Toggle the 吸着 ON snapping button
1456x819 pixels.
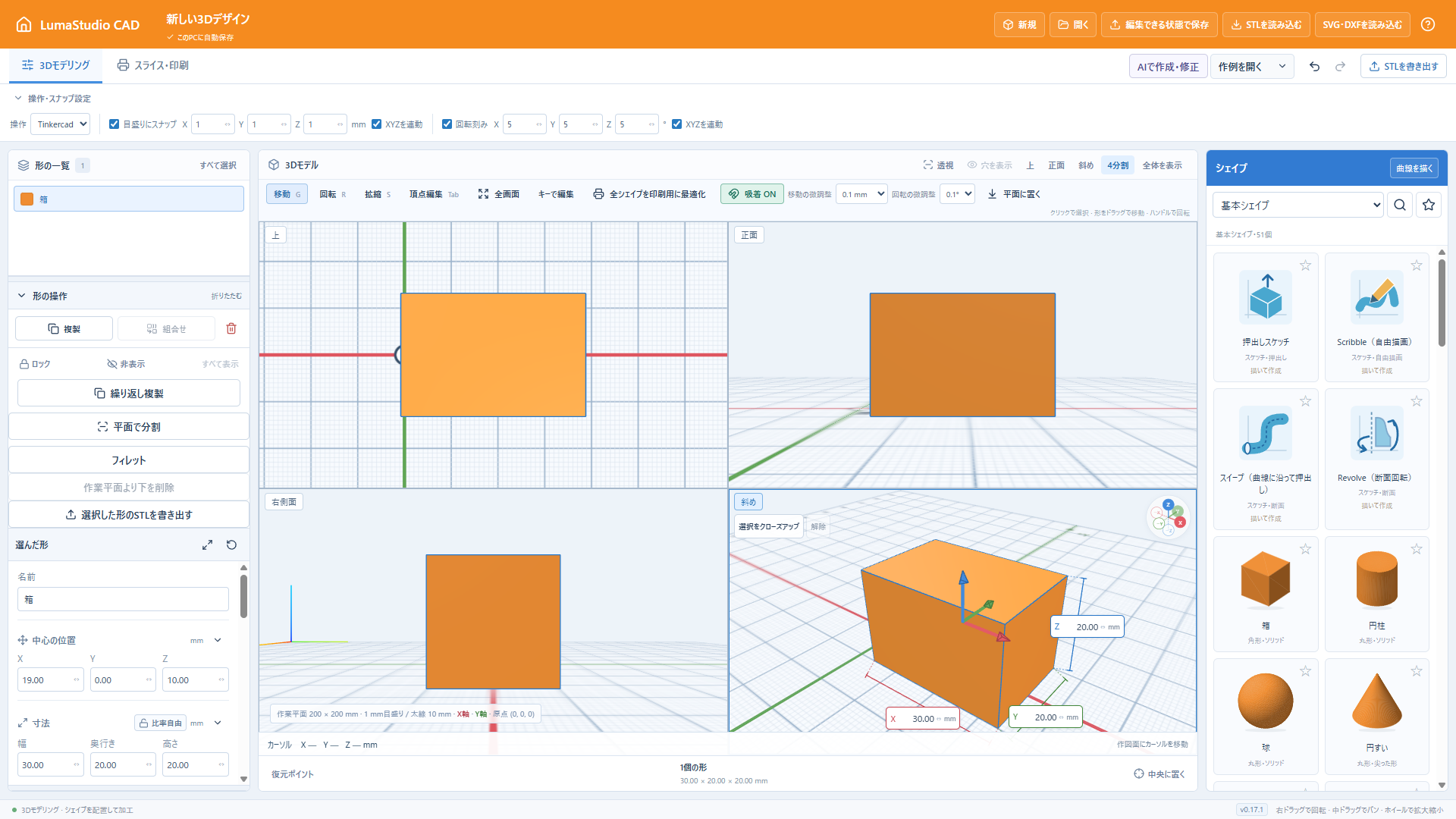(x=752, y=194)
